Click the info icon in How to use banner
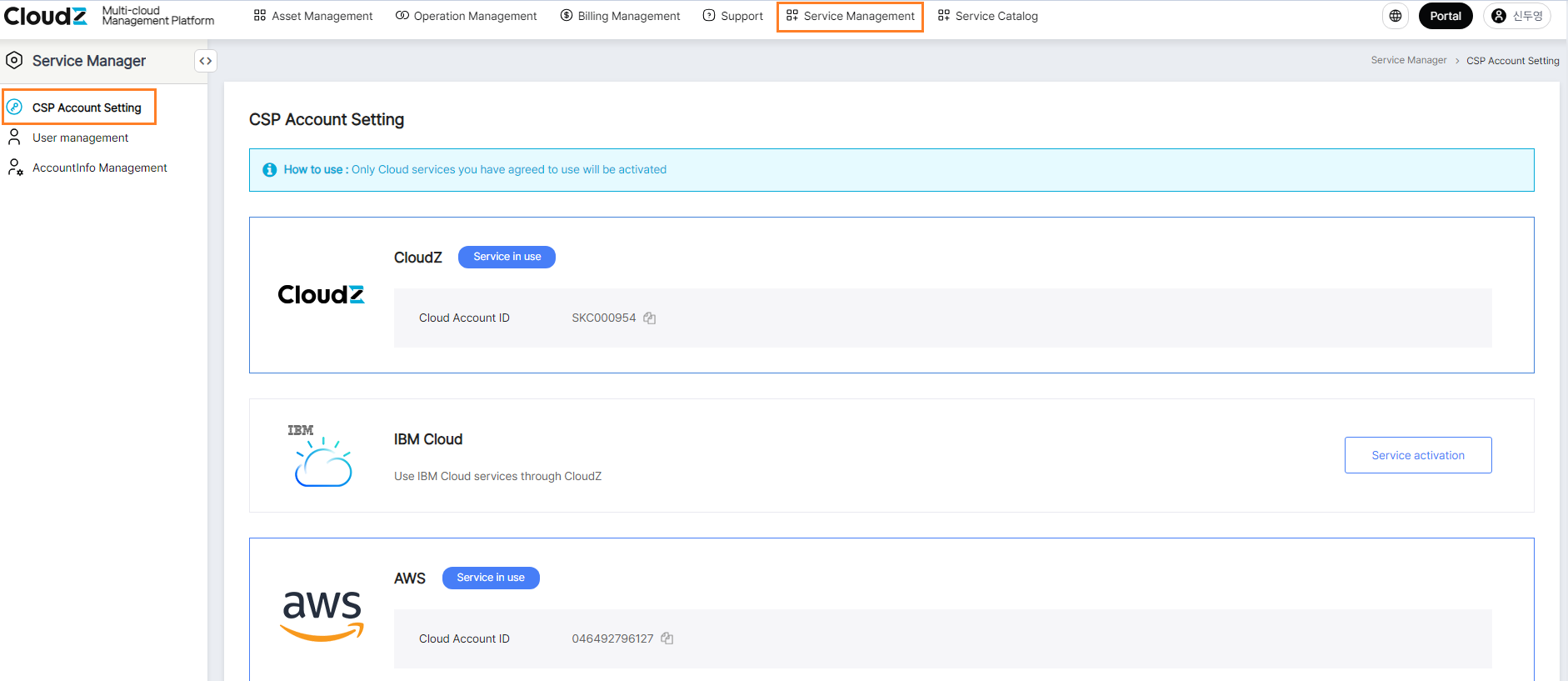This screenshot has height=681, width=1568. point(270,170)
